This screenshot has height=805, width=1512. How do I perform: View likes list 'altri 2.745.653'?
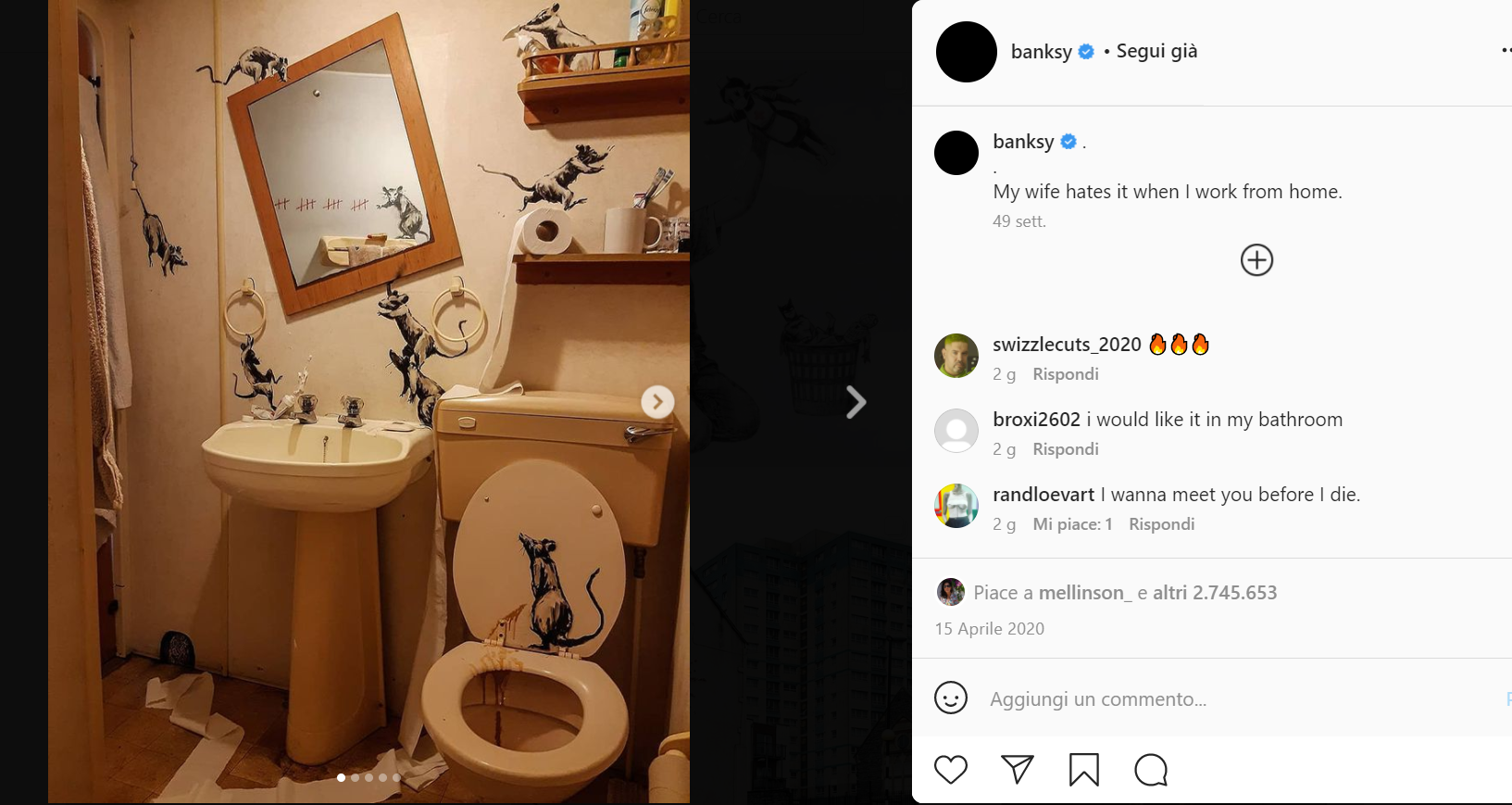pos(1215,593)
